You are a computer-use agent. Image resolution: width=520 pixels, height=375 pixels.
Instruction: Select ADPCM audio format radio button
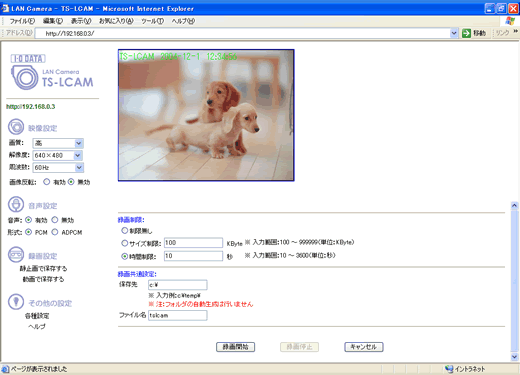(x=55, y=232)
